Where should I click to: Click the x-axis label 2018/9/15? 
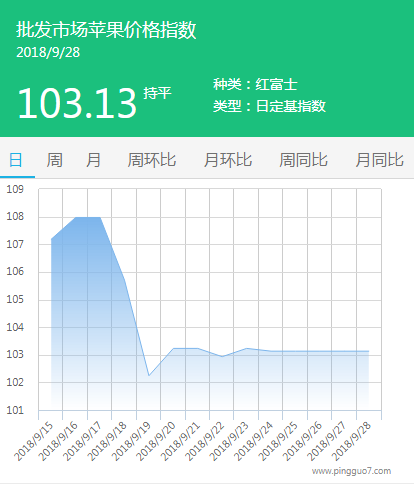point(34,441)
